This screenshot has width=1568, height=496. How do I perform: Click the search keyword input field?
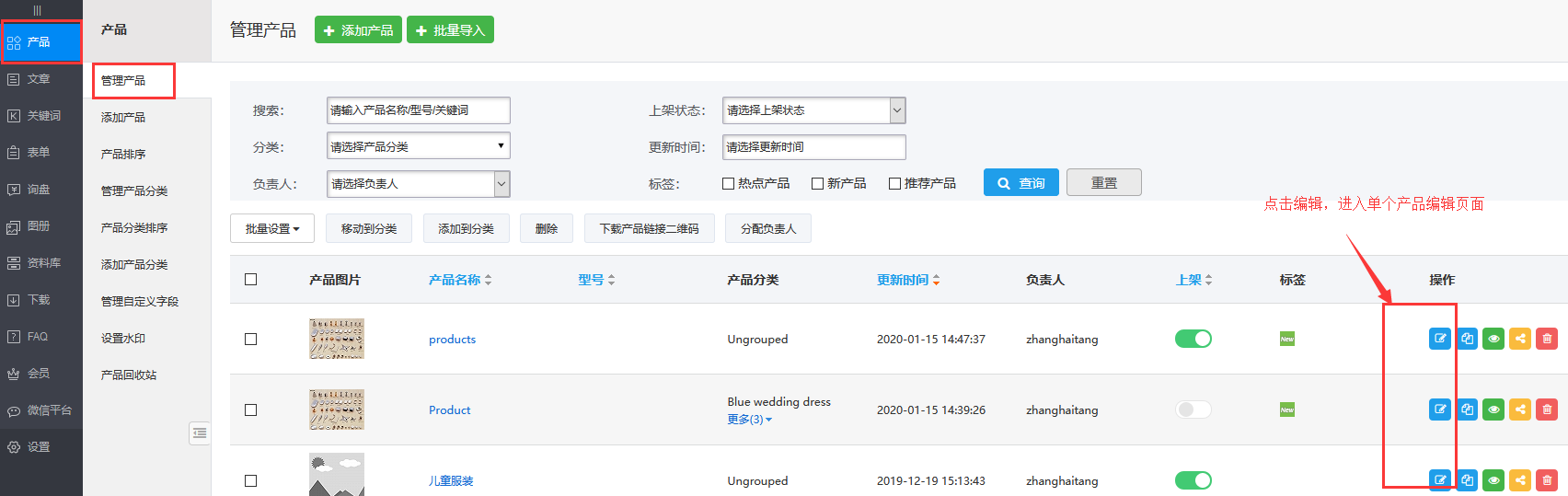click(418, 110)
